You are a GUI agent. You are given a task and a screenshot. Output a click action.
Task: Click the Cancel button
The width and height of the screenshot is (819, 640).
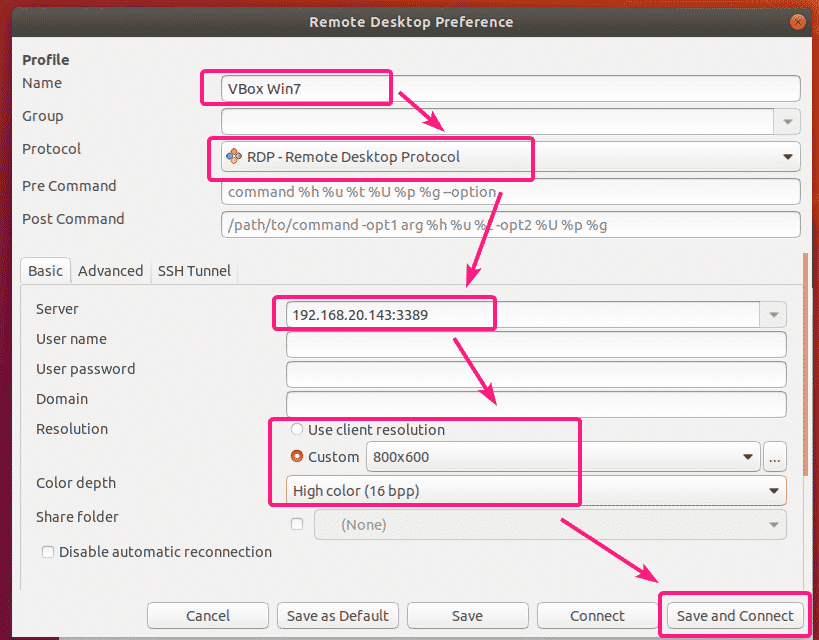[x=208, y=616]
